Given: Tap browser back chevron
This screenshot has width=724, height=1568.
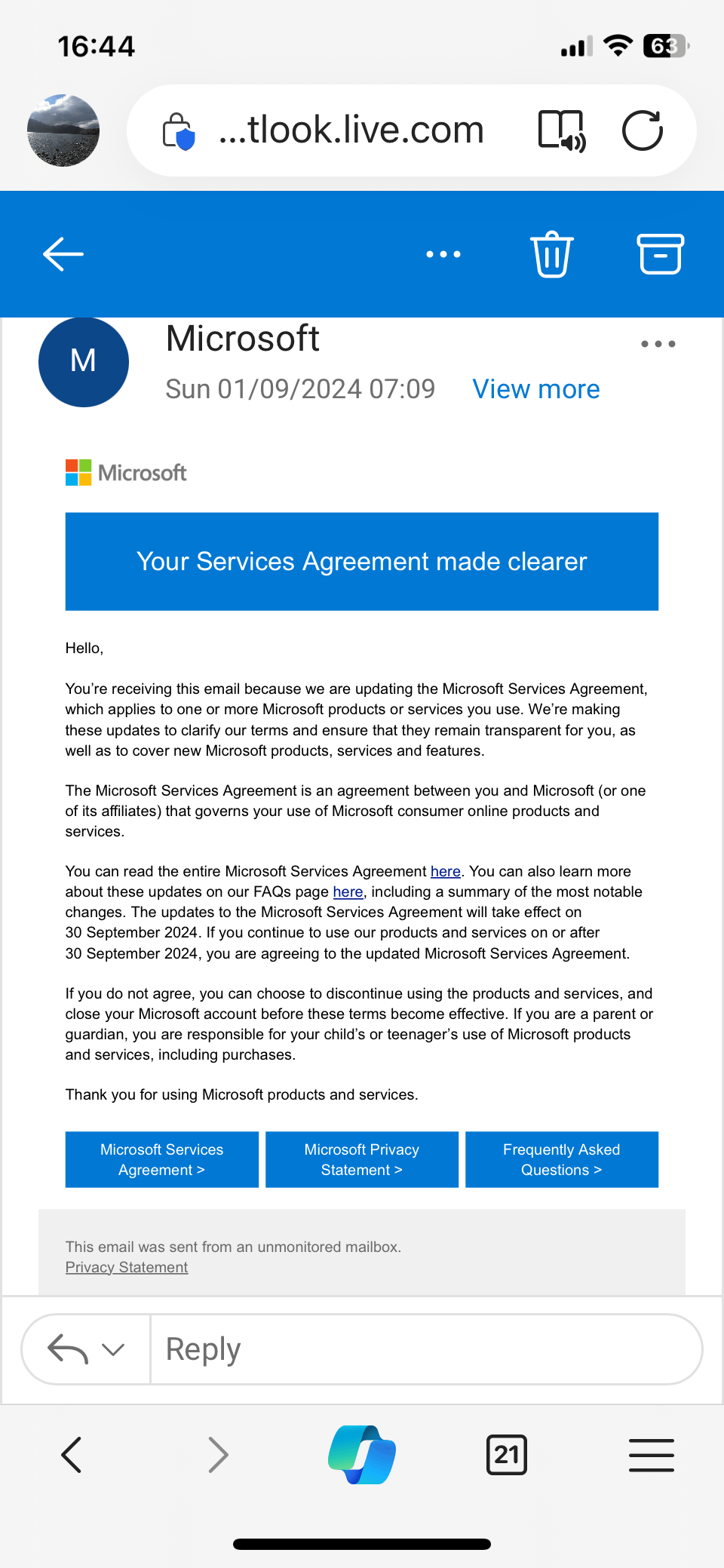Looking at the screenshot, I should point(72,1455).
